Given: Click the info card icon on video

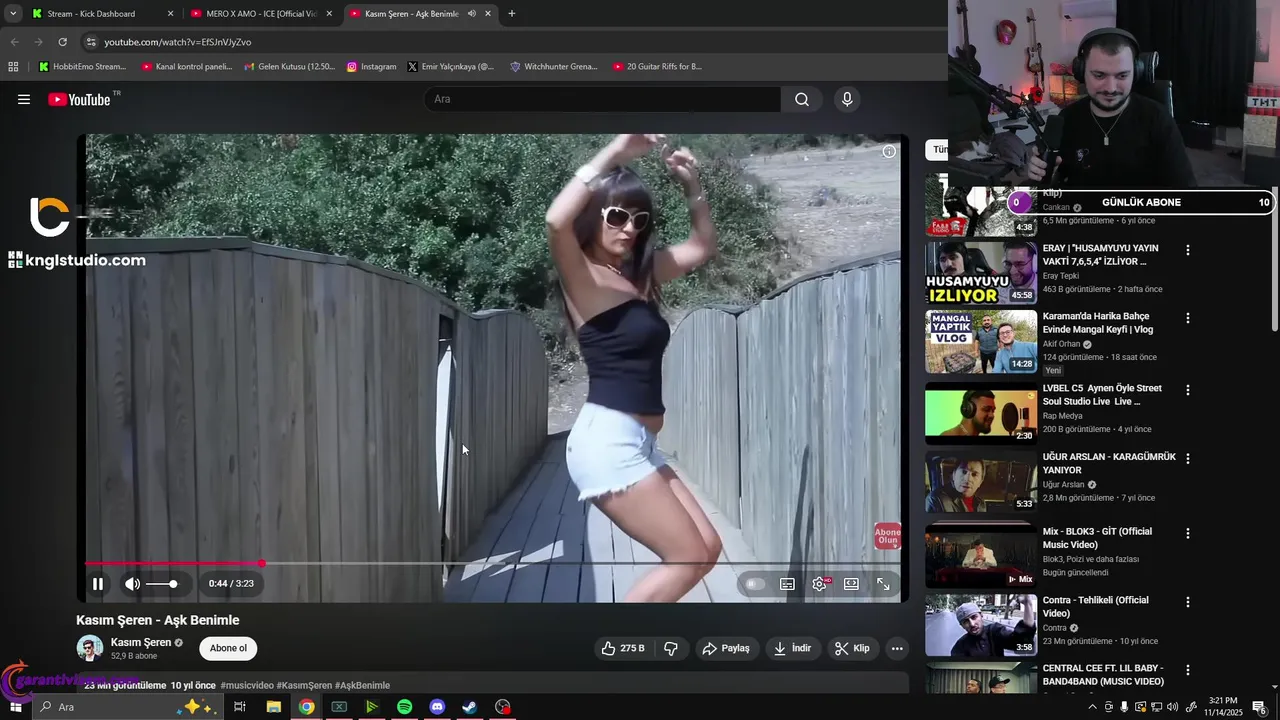Looking at the screenshot, I should click(x=888, y=152).
